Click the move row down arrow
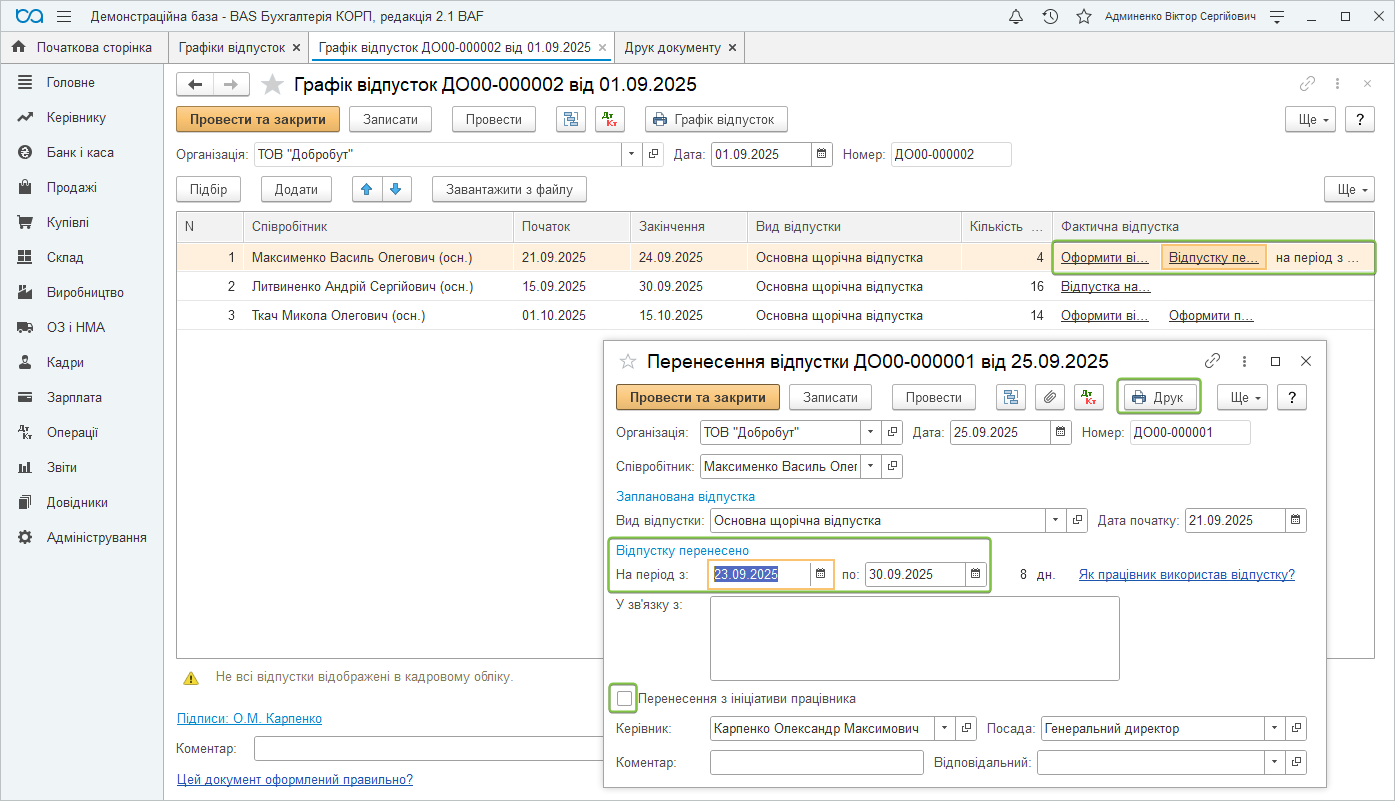The height and width of the screenshot is (801, 1395). pyautogui.click(x=396, y=189)
